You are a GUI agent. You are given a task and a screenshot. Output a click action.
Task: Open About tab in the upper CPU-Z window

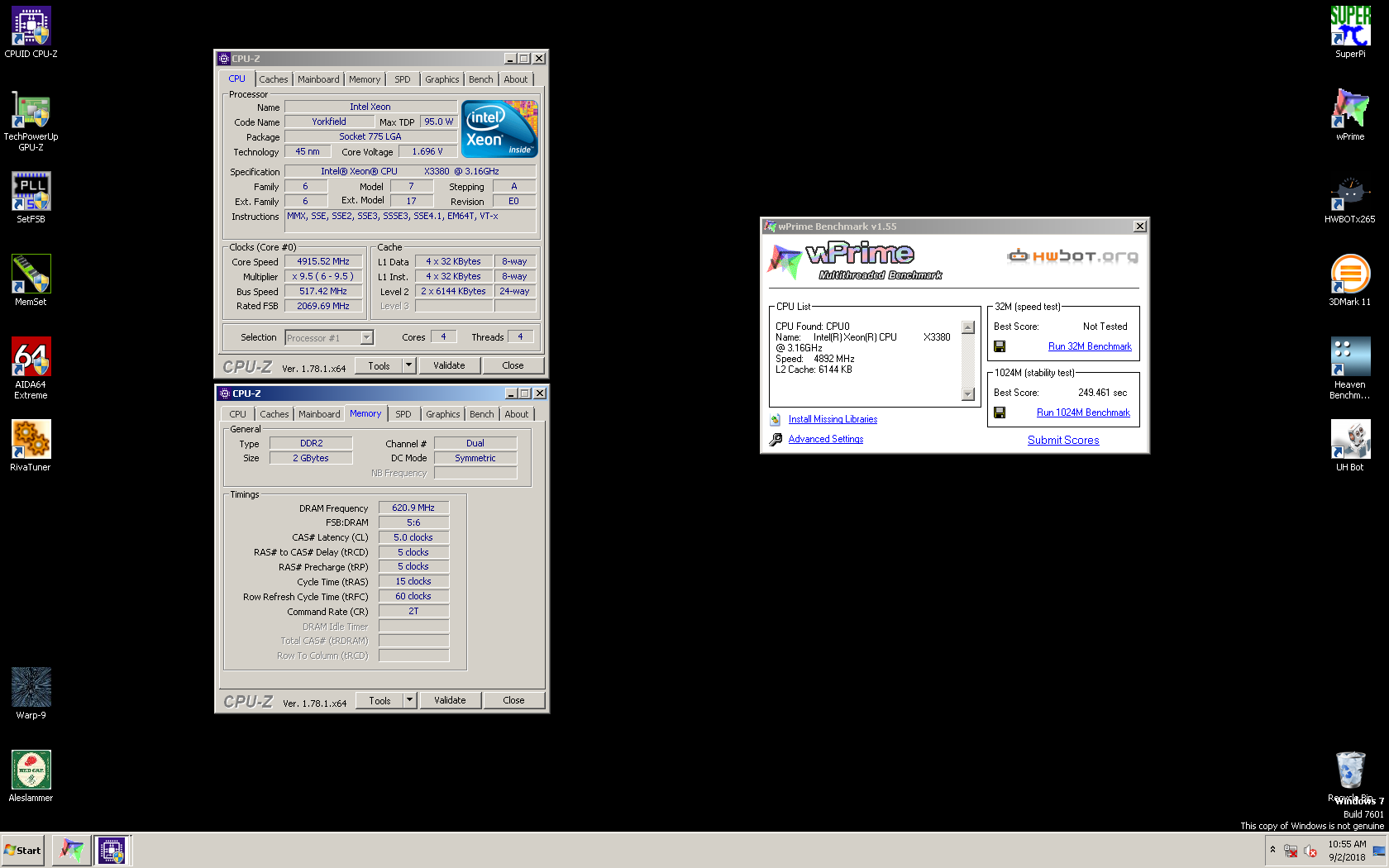[516, 79]
